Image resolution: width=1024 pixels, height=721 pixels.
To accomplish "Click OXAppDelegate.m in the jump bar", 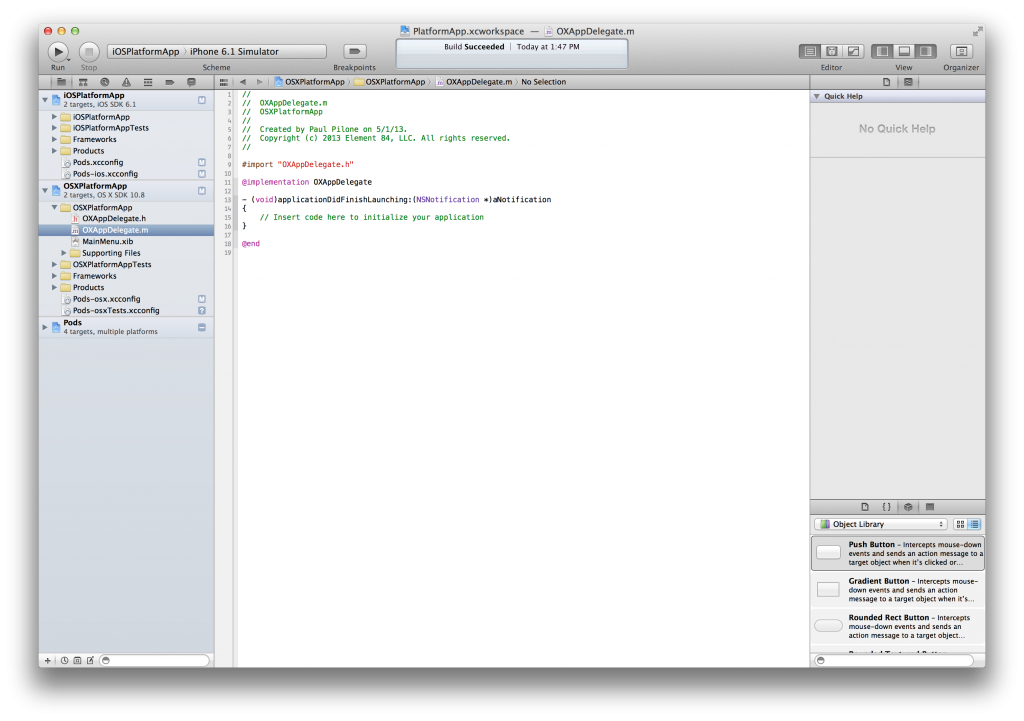I will [474, 82].
